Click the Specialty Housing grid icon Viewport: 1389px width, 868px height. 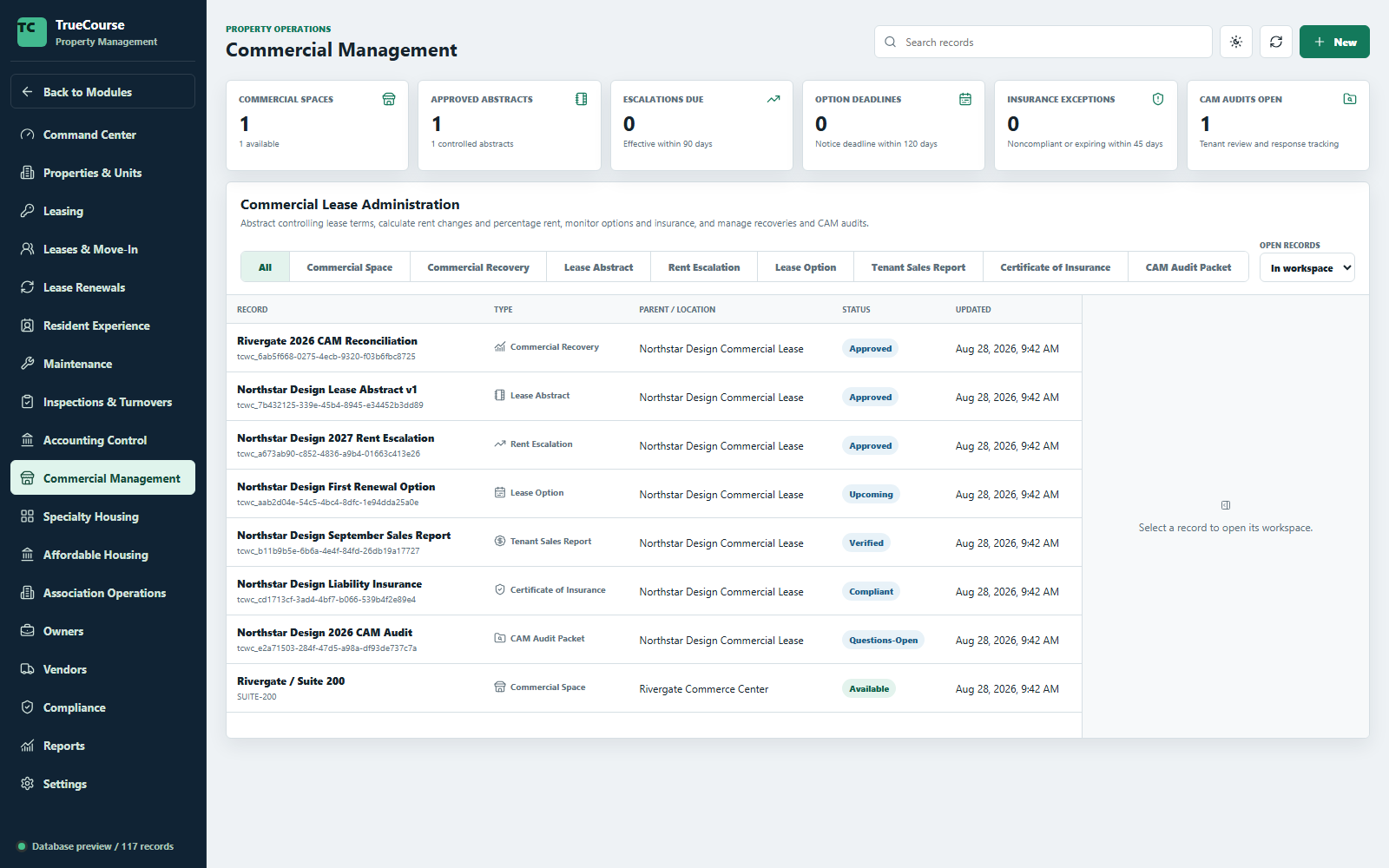coord(28,516)
